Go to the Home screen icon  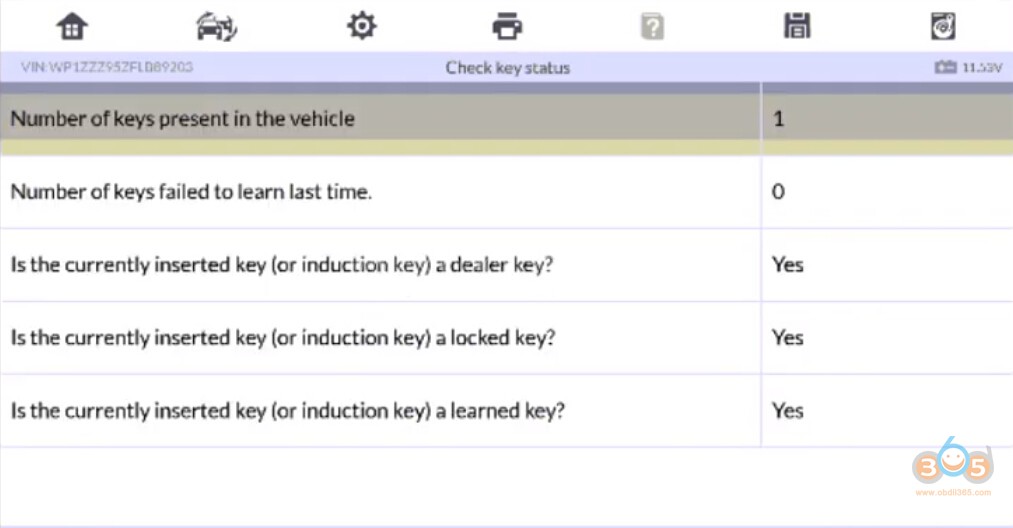pos(72,26)
